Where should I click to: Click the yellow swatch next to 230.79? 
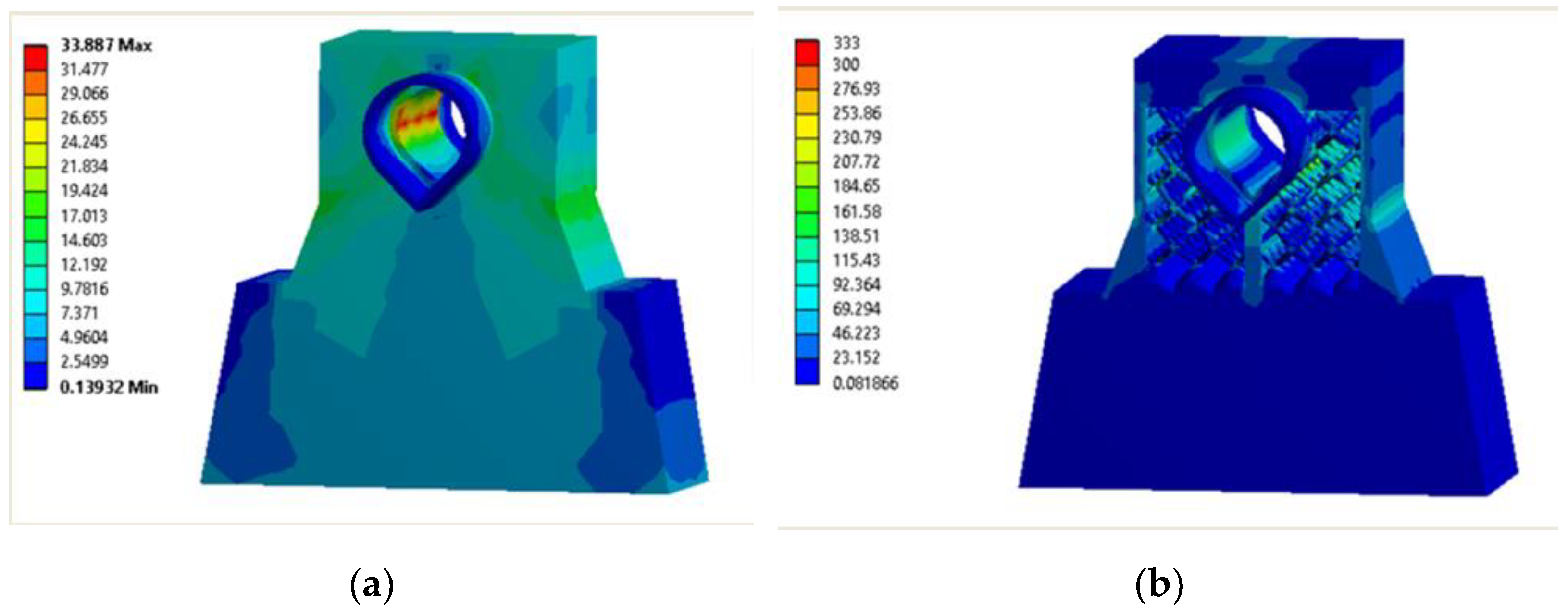click(807, 125)
